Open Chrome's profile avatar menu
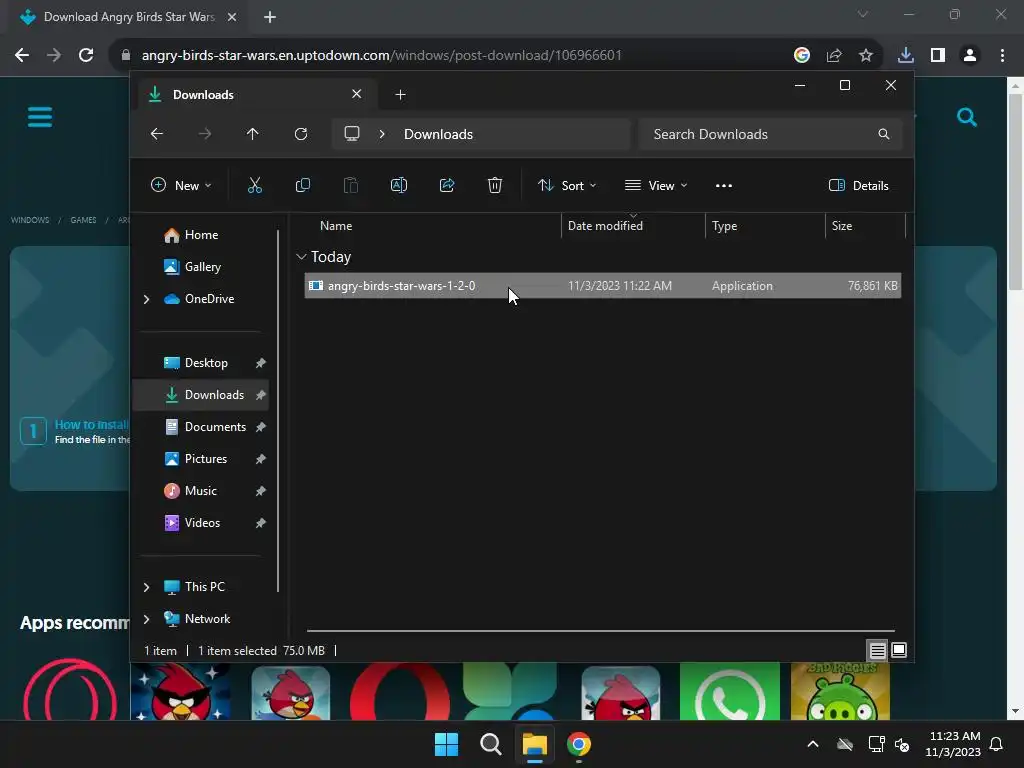 click(970, 55)
